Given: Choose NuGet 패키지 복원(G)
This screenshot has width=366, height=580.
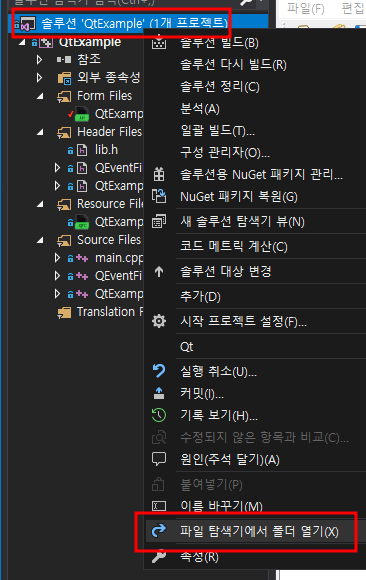Looking at the screenshot, I should (239, 197).
